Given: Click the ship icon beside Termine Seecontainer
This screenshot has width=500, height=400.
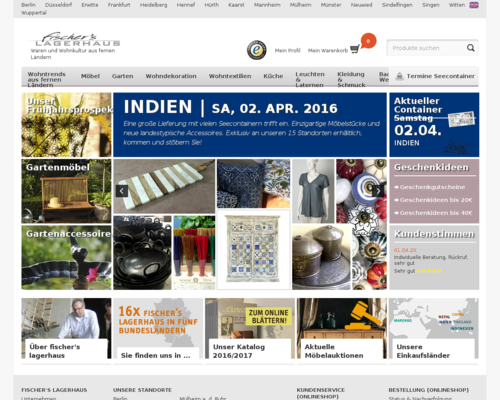Looking at the screenshot, I should [x=399, y=76].
